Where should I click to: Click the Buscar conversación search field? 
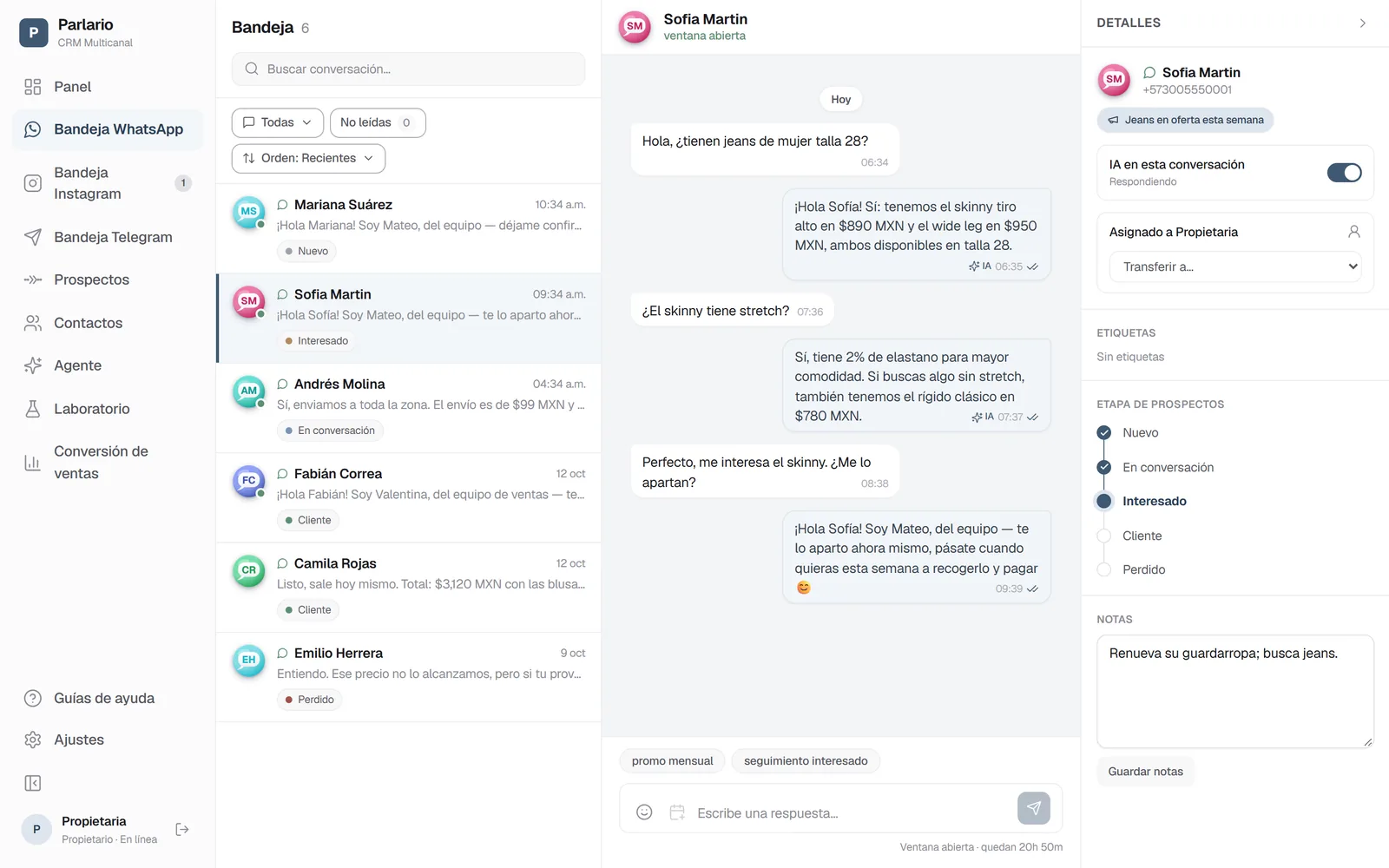(x=408, y=69)
